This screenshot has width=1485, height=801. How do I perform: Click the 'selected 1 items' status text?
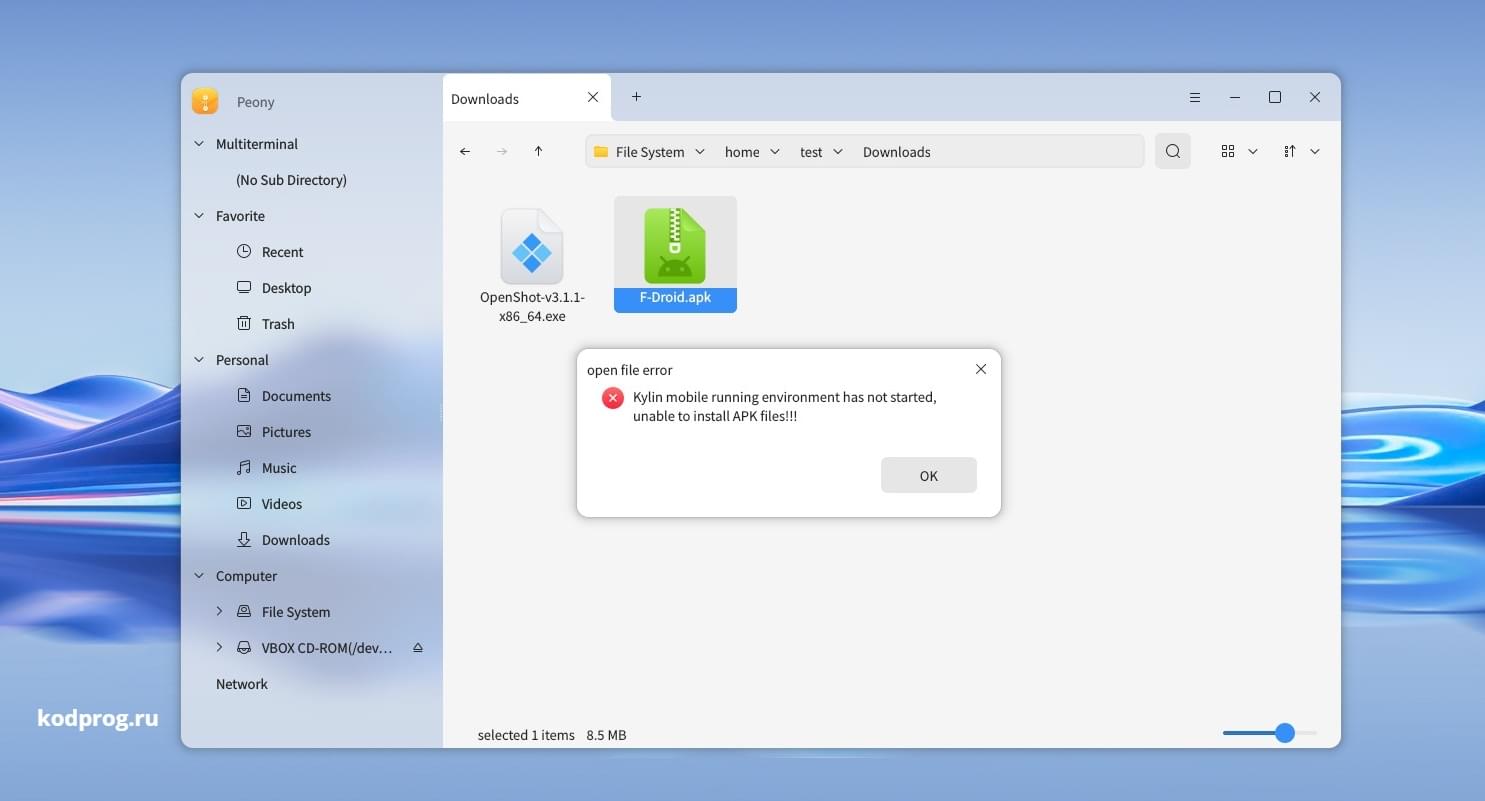[526, 735]
